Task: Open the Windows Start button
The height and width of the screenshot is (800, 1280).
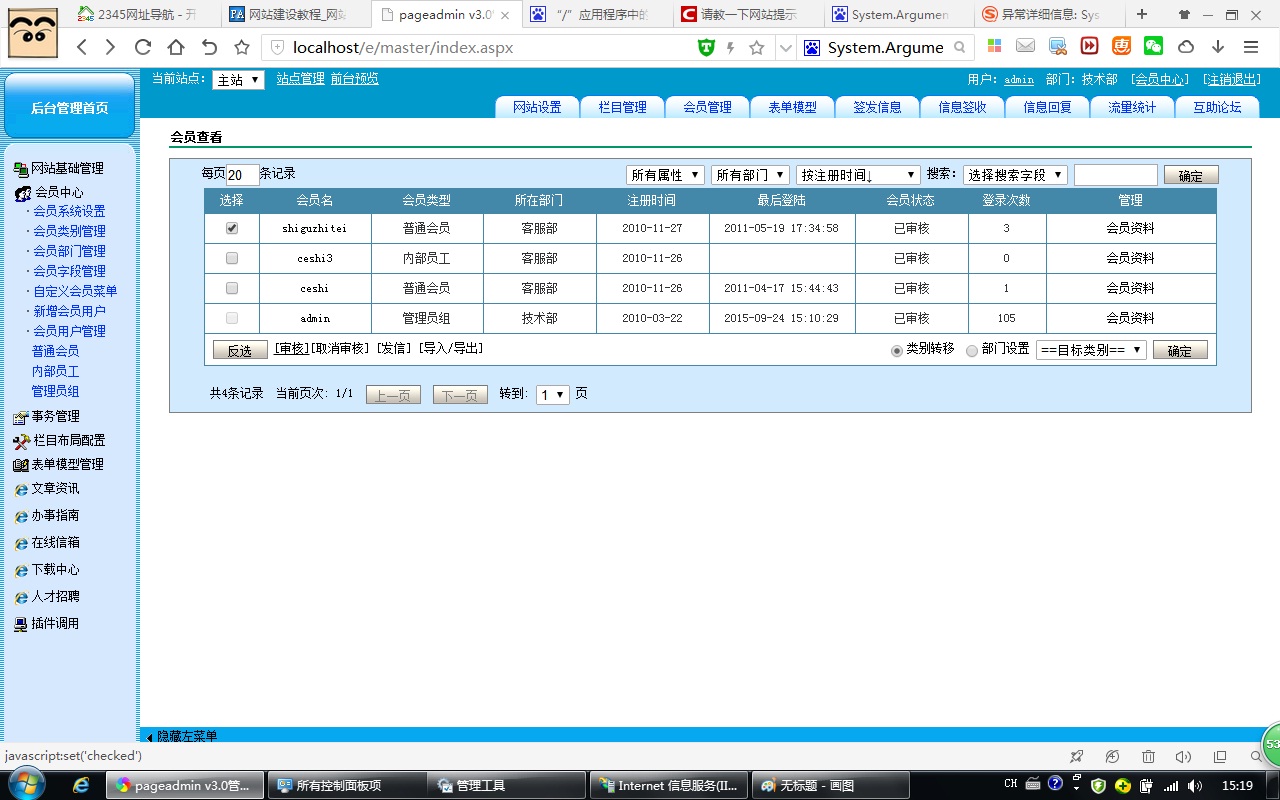Action: [x=27, y=784]
